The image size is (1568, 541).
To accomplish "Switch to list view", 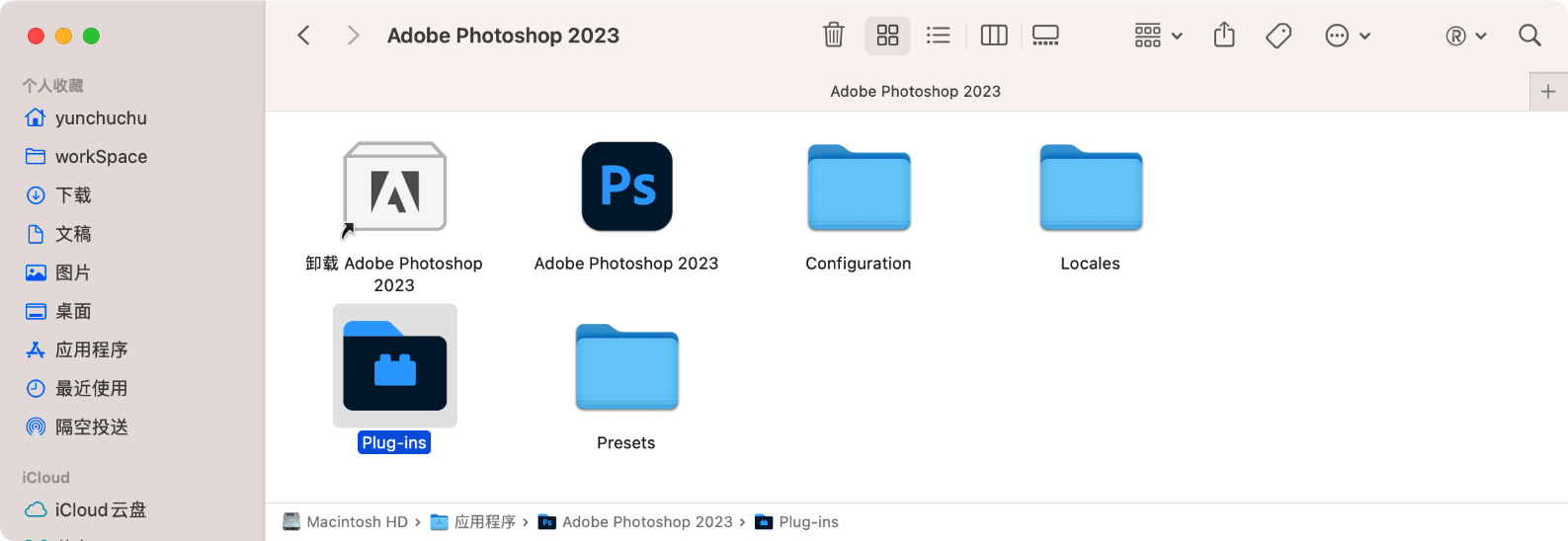I will pos(938,36).
